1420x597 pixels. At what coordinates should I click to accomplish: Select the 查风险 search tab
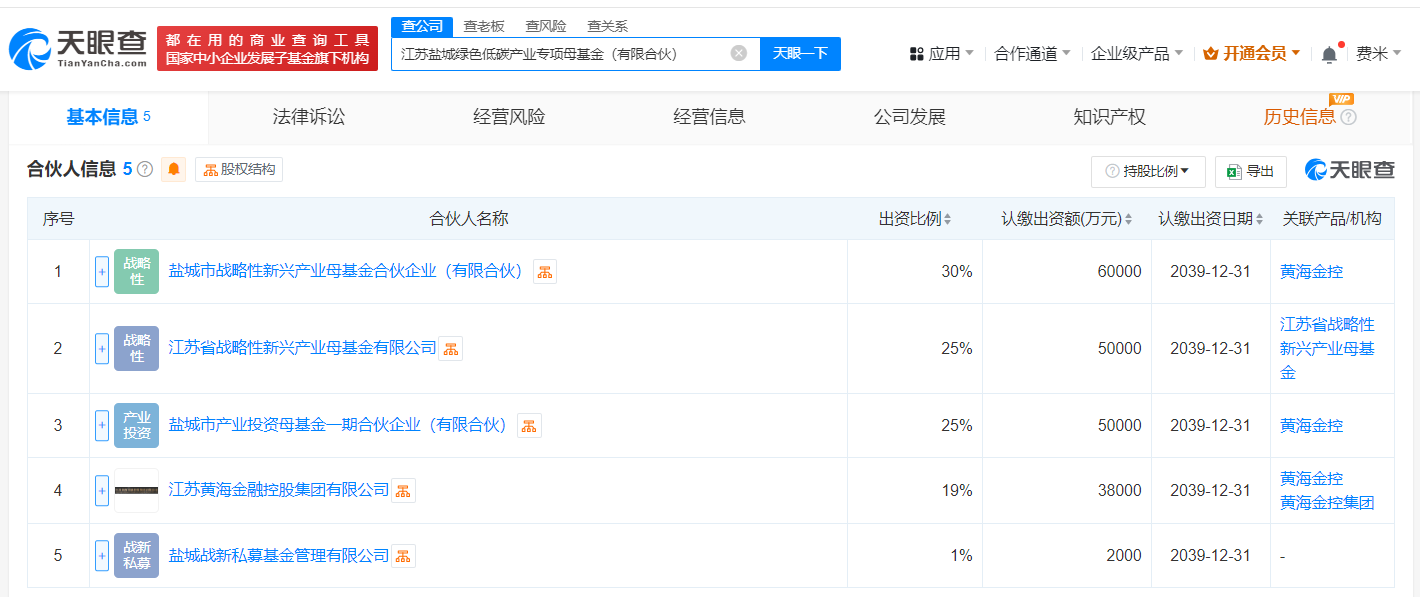click(x=546, y=27)
